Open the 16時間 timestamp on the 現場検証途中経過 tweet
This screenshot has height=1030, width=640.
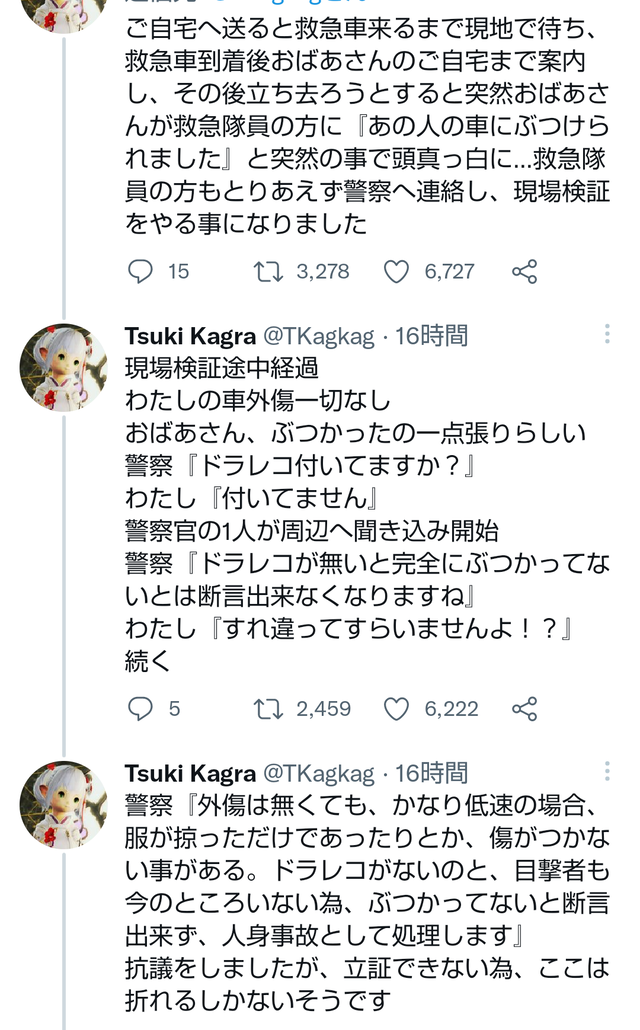pos(431,335)
